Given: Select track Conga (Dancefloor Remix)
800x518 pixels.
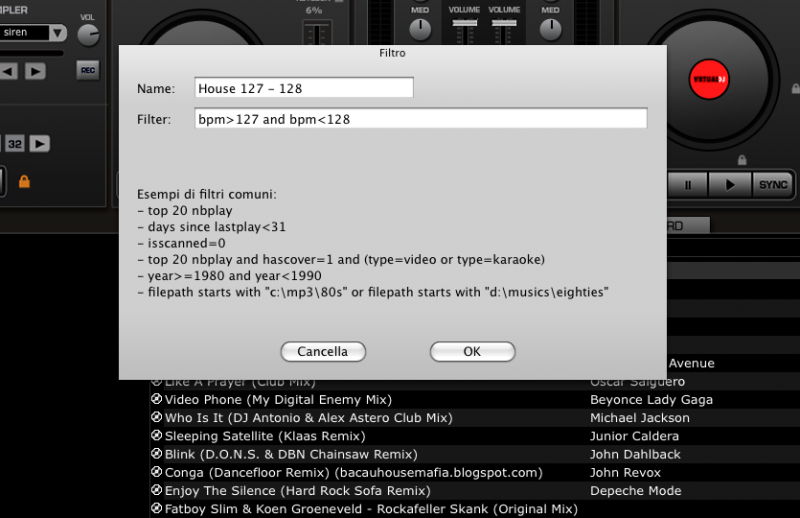Looking at the screenshot, I should click(353, 473).
